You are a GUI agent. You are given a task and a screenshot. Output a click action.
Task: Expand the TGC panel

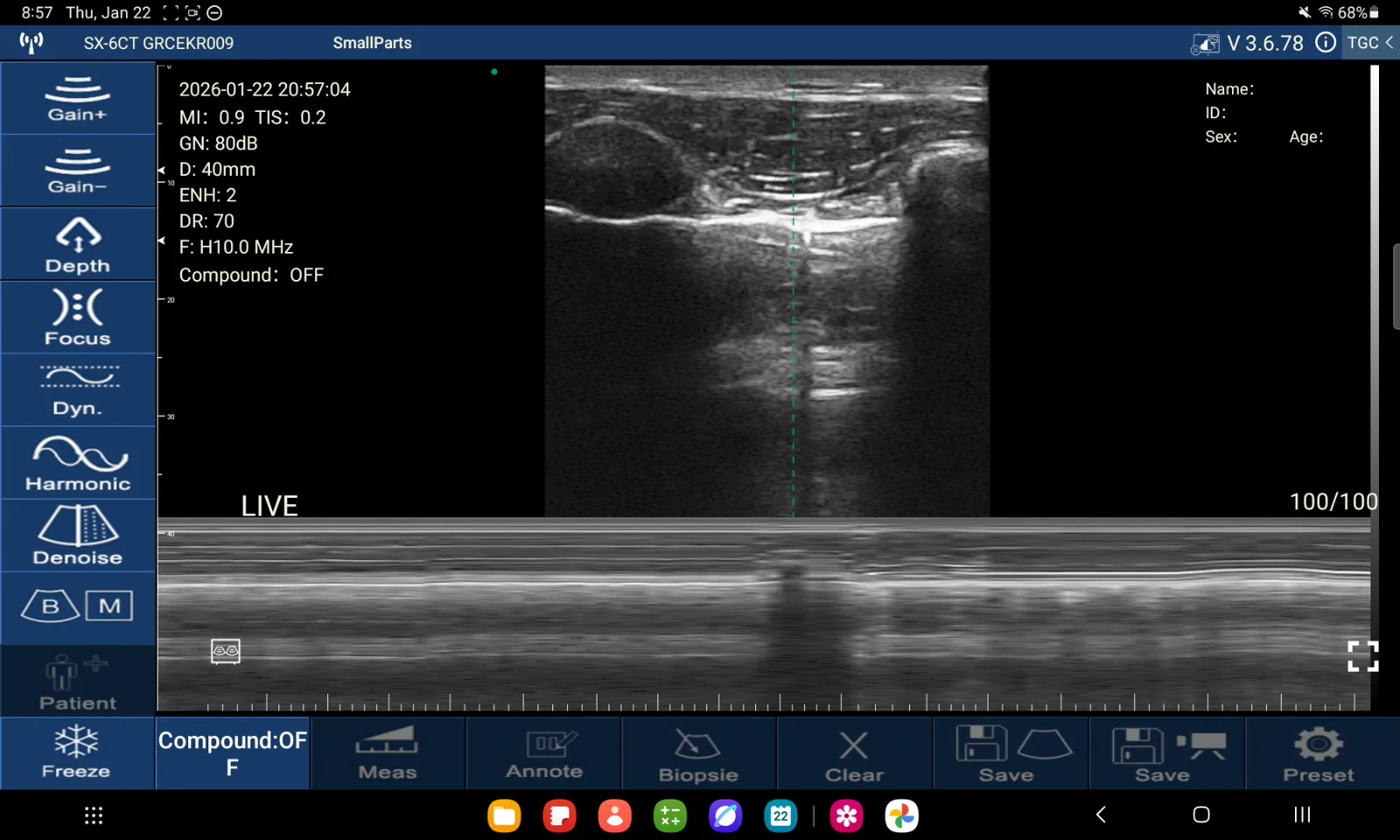1370,43
